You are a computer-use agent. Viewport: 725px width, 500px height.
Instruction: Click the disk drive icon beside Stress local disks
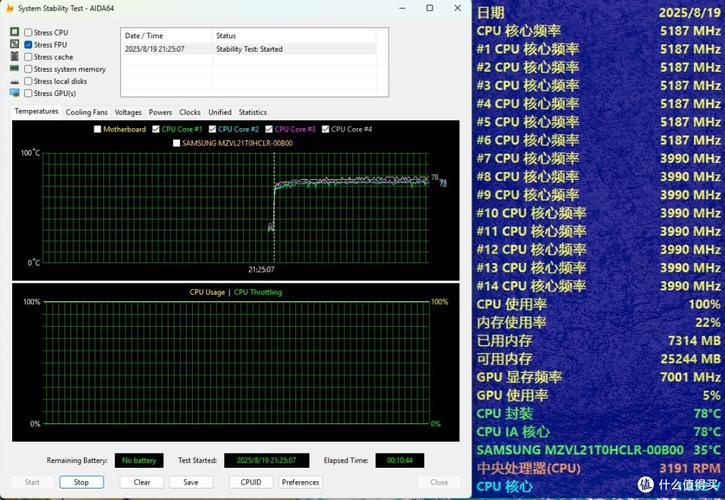tap(15, 81)
